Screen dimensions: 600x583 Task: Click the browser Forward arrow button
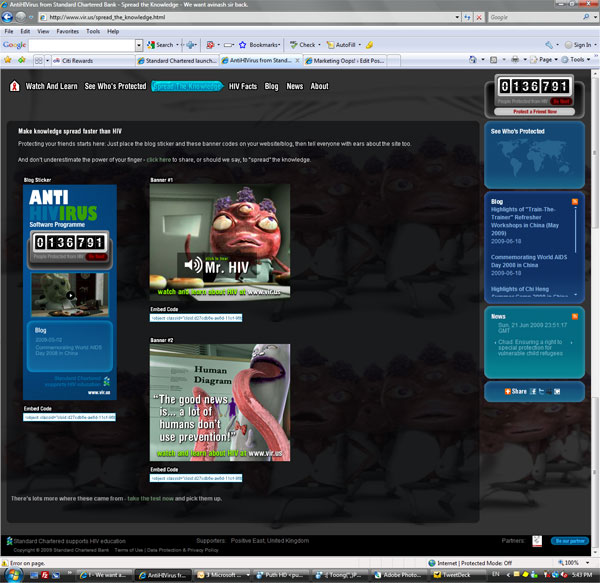pyautogui.click(x=21, y=17)
